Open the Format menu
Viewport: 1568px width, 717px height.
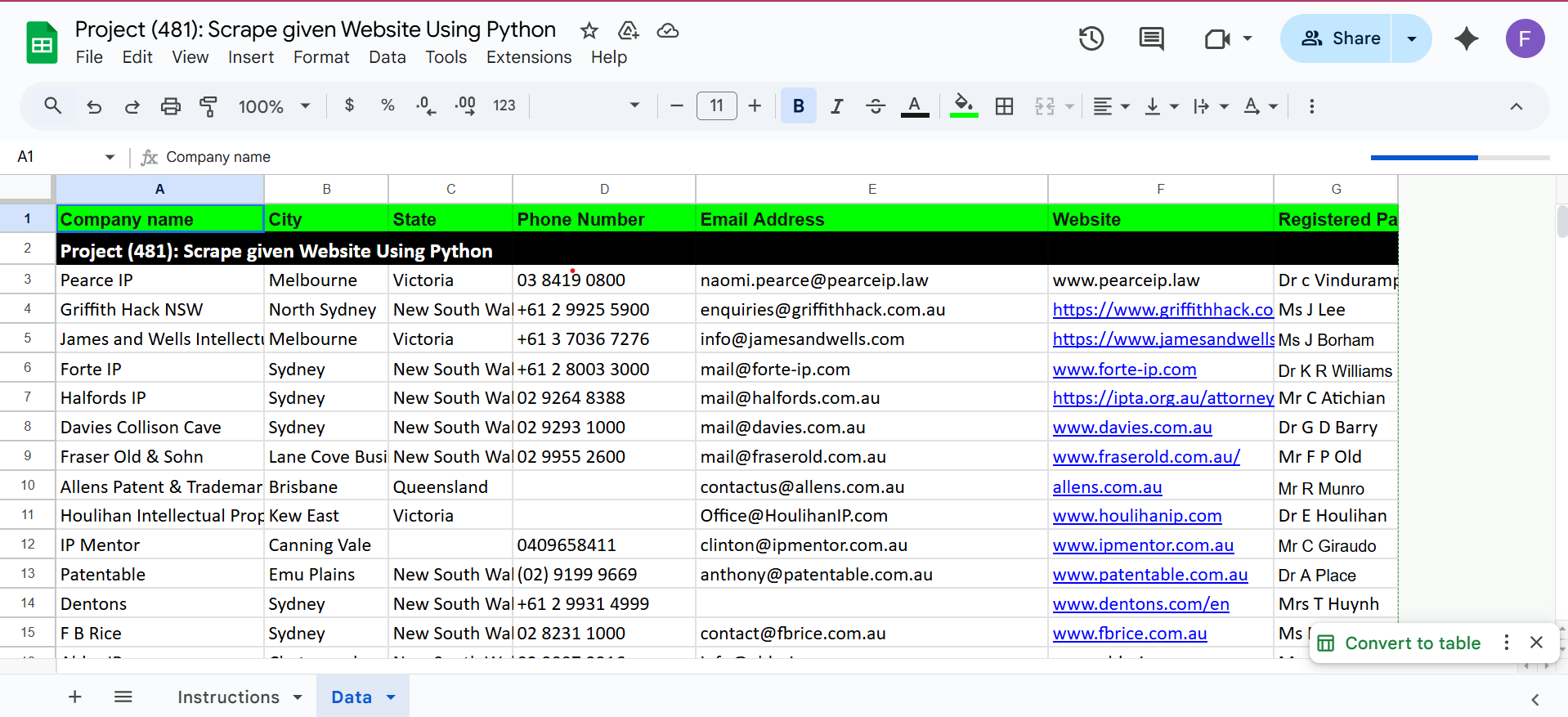coord(321,57)
